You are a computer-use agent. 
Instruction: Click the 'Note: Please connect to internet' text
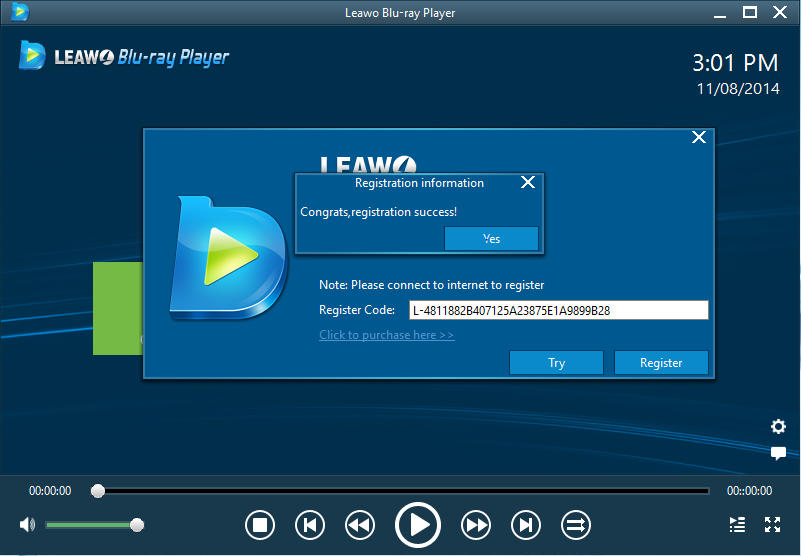(432, 285)
